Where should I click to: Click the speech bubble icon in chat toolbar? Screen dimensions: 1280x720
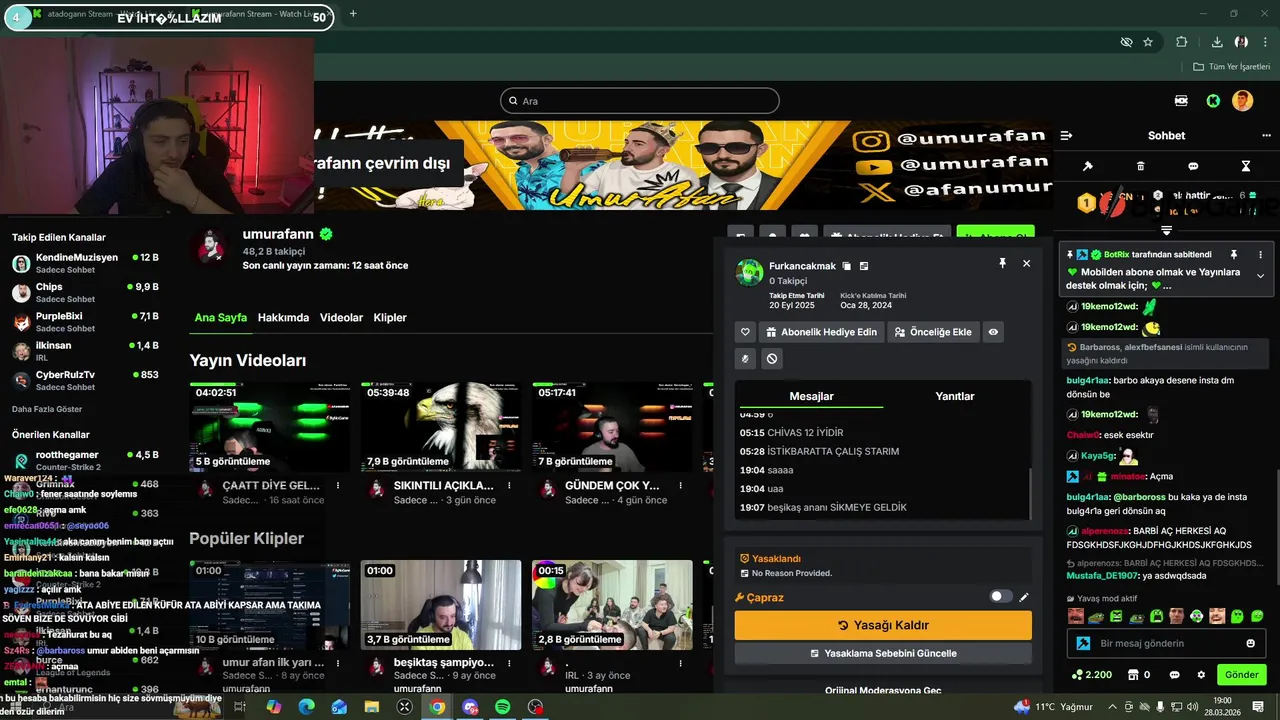1193,166
